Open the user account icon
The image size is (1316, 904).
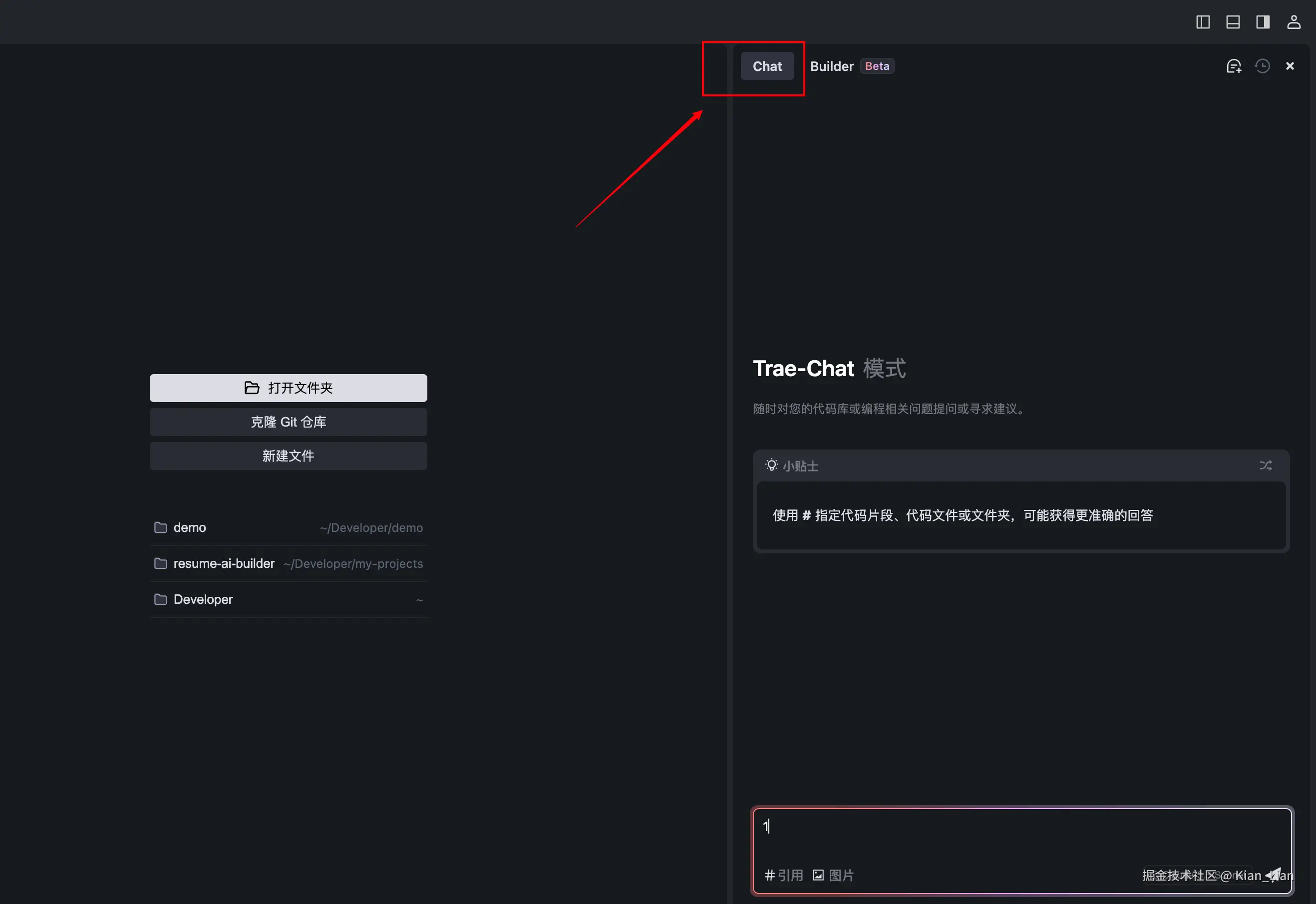pyautogui.click(x=1294, y=22)
